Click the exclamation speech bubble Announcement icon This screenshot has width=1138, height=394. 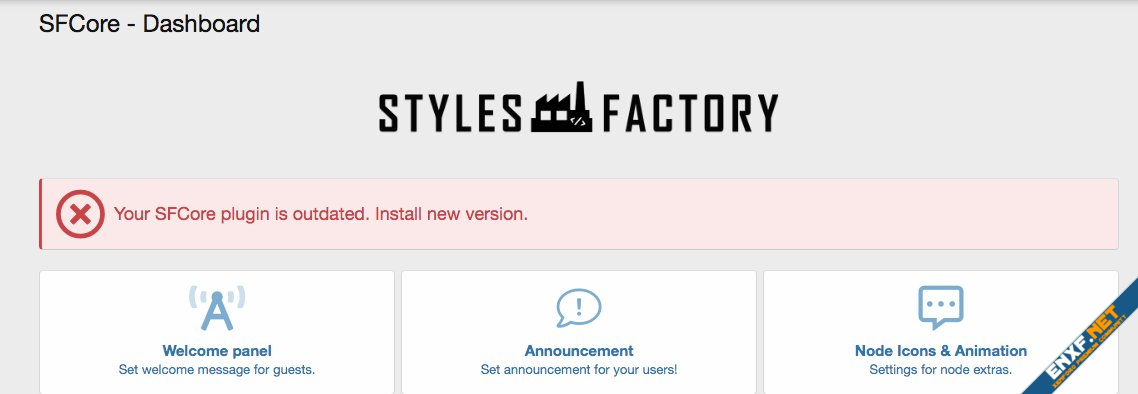pos(578,308)
